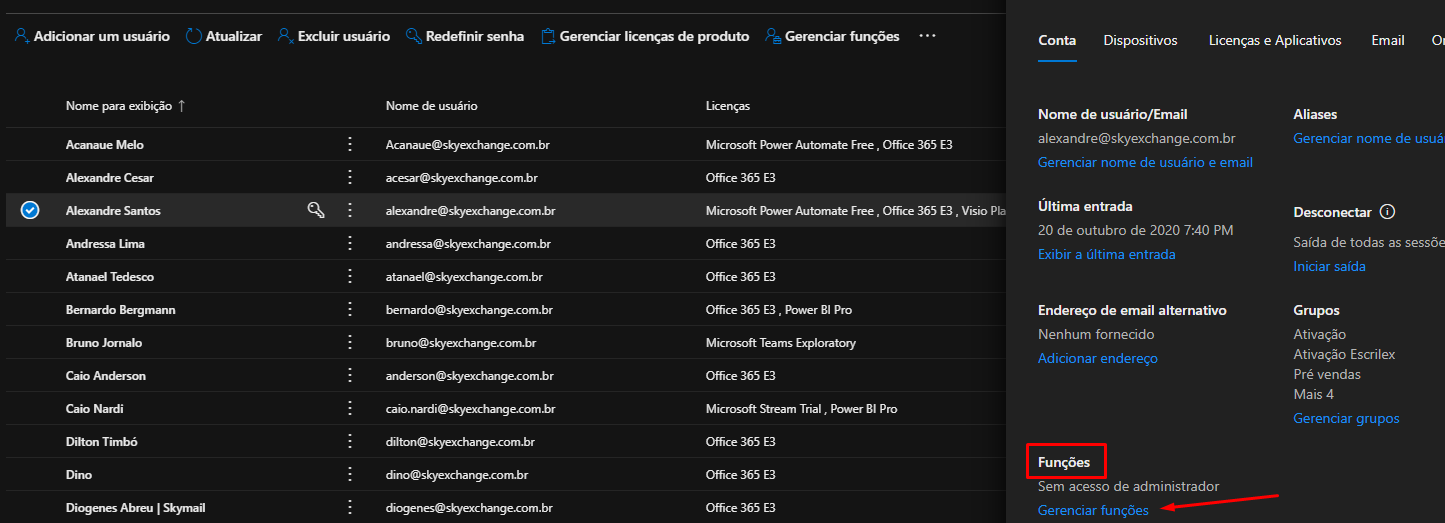This screenshot has width=1445, height=523.
Task: Open more actions for Atanael Tedesco
Action: tap(350, 276)
